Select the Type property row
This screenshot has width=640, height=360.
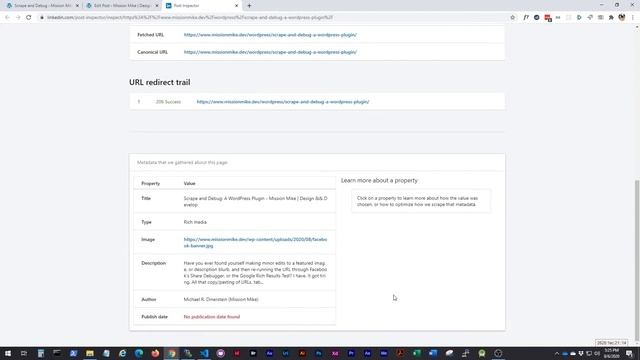(x=235, y=222)
